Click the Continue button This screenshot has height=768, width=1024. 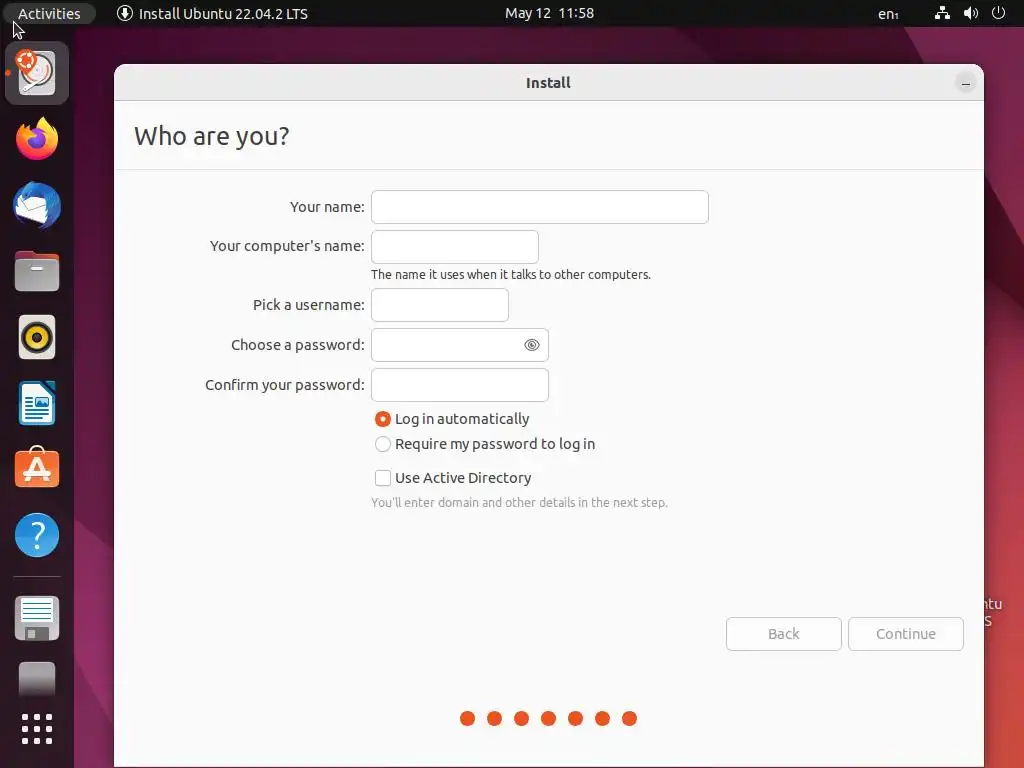[906, 633]
